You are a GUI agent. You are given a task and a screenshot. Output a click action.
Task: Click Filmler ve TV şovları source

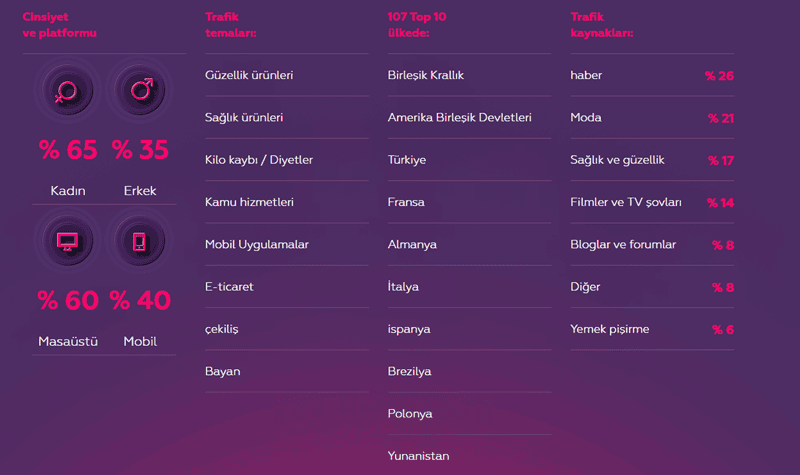pyautogui.click(x=626, y=202)
